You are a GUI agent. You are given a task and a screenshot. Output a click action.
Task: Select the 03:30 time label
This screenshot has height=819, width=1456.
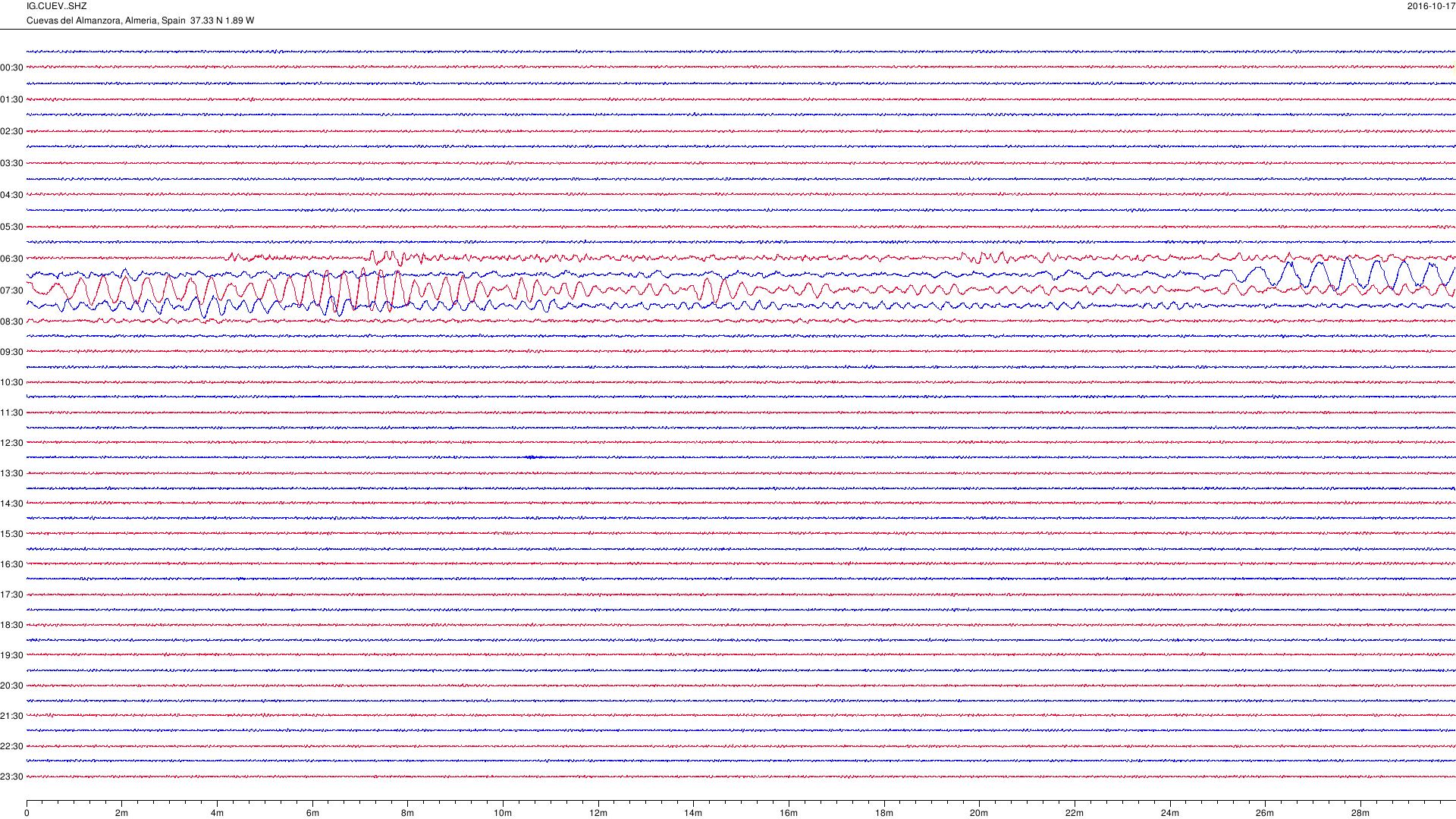(11, 163)
